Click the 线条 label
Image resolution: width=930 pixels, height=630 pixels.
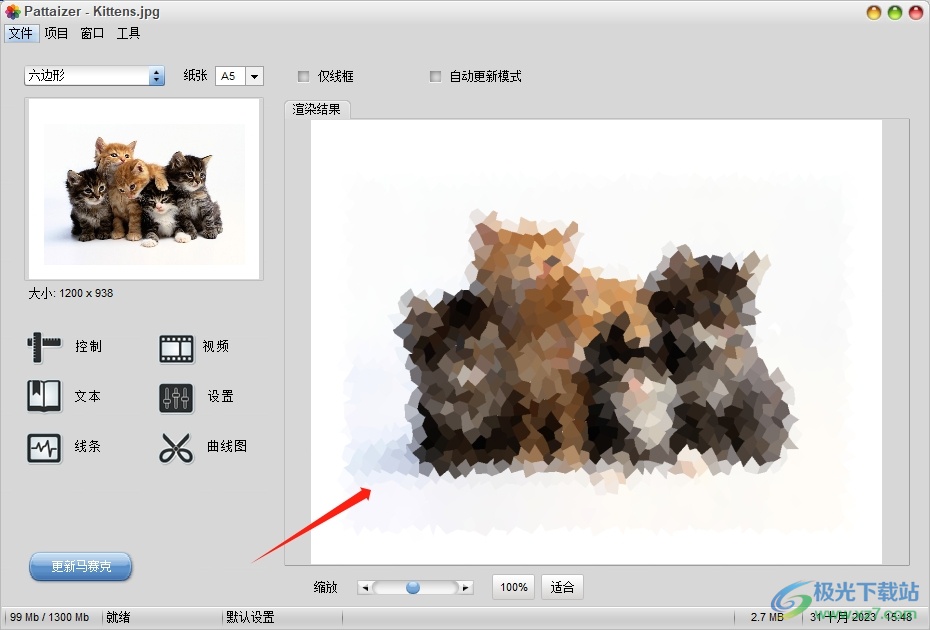tap(88, 446)
